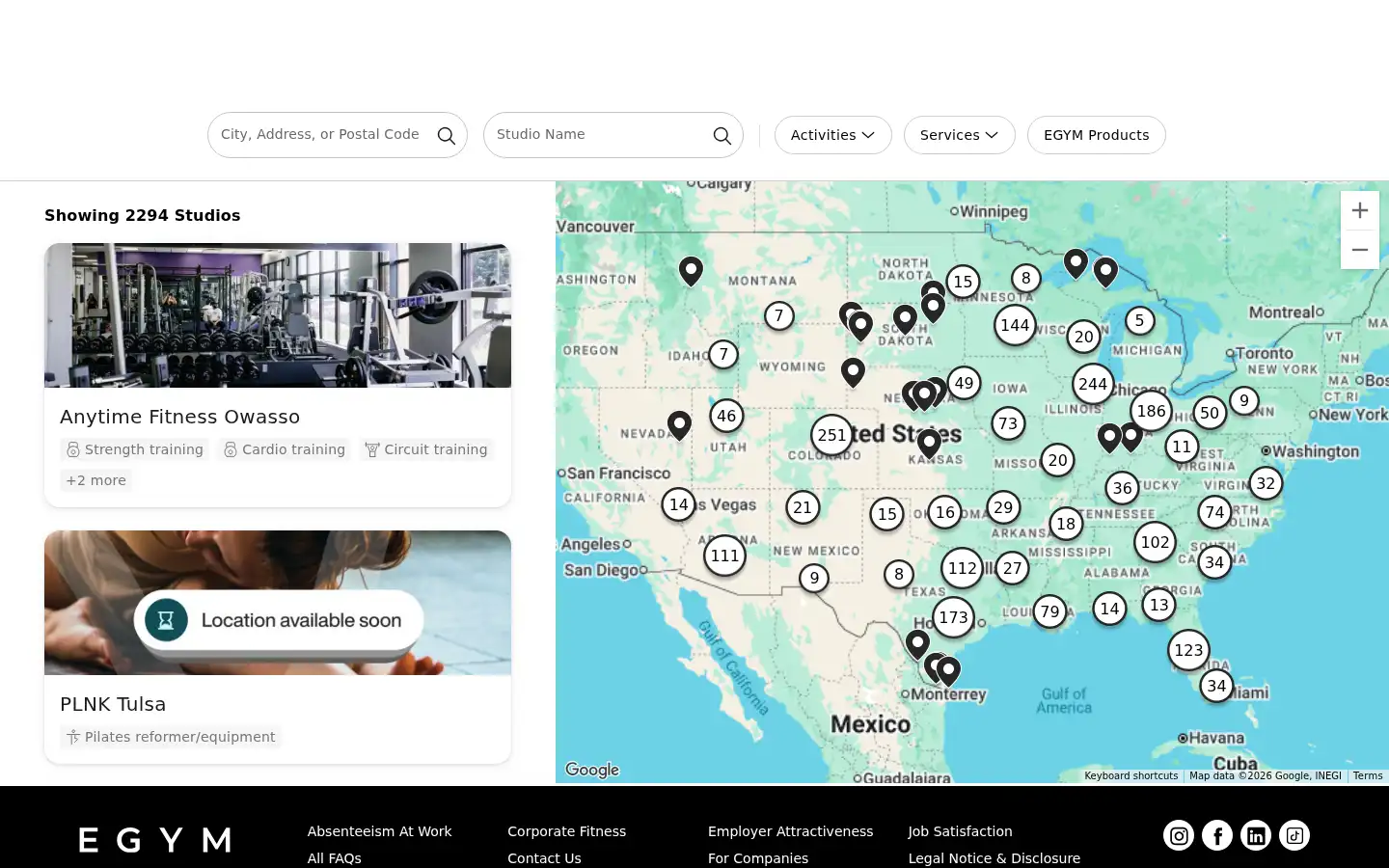Image resolution: width=1389 pixels, height=868 pixels.
Task: Click the EGYM logo in the footer
Action: pos(154,840)
